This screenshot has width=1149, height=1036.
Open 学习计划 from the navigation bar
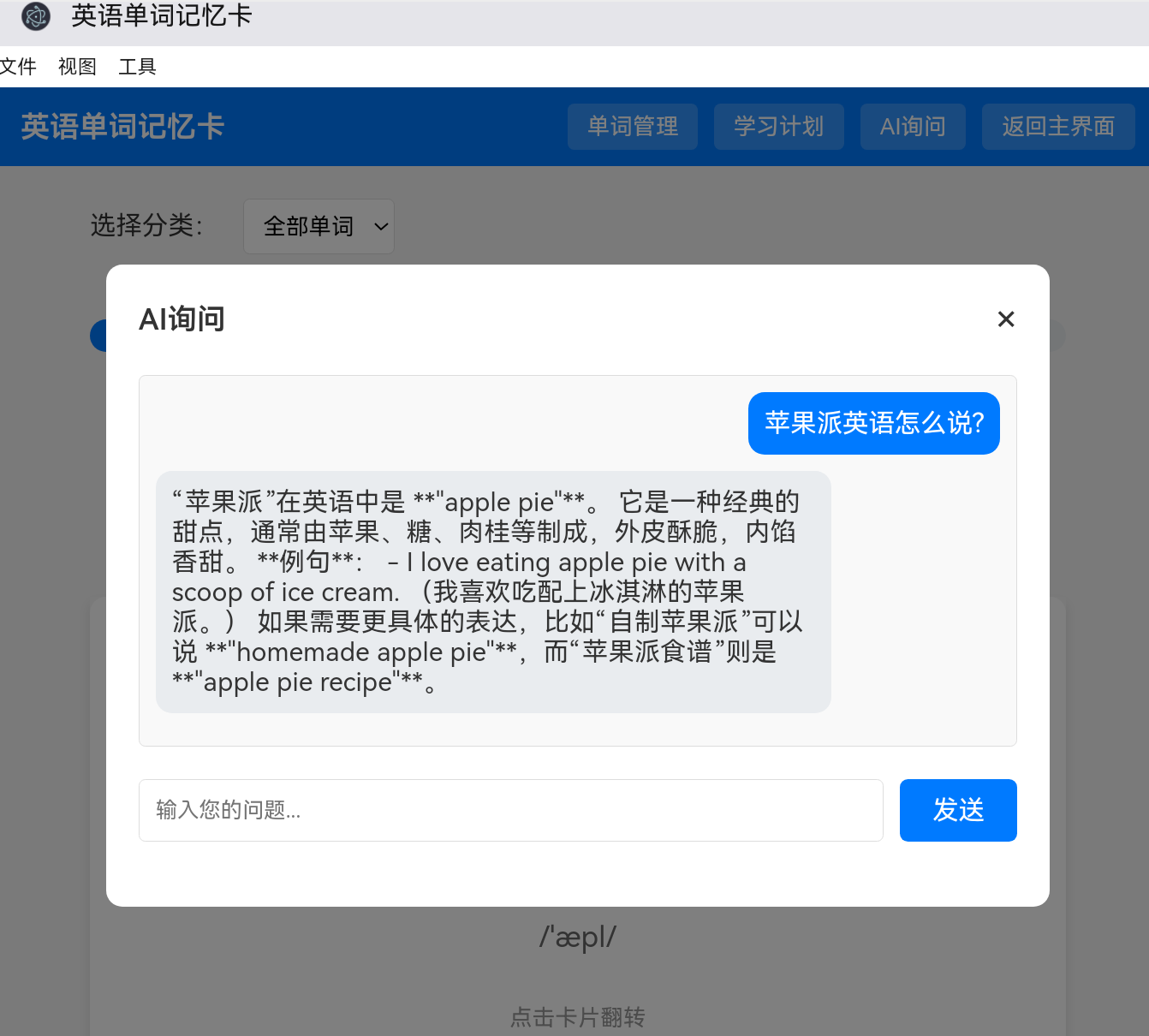(778, 126)
